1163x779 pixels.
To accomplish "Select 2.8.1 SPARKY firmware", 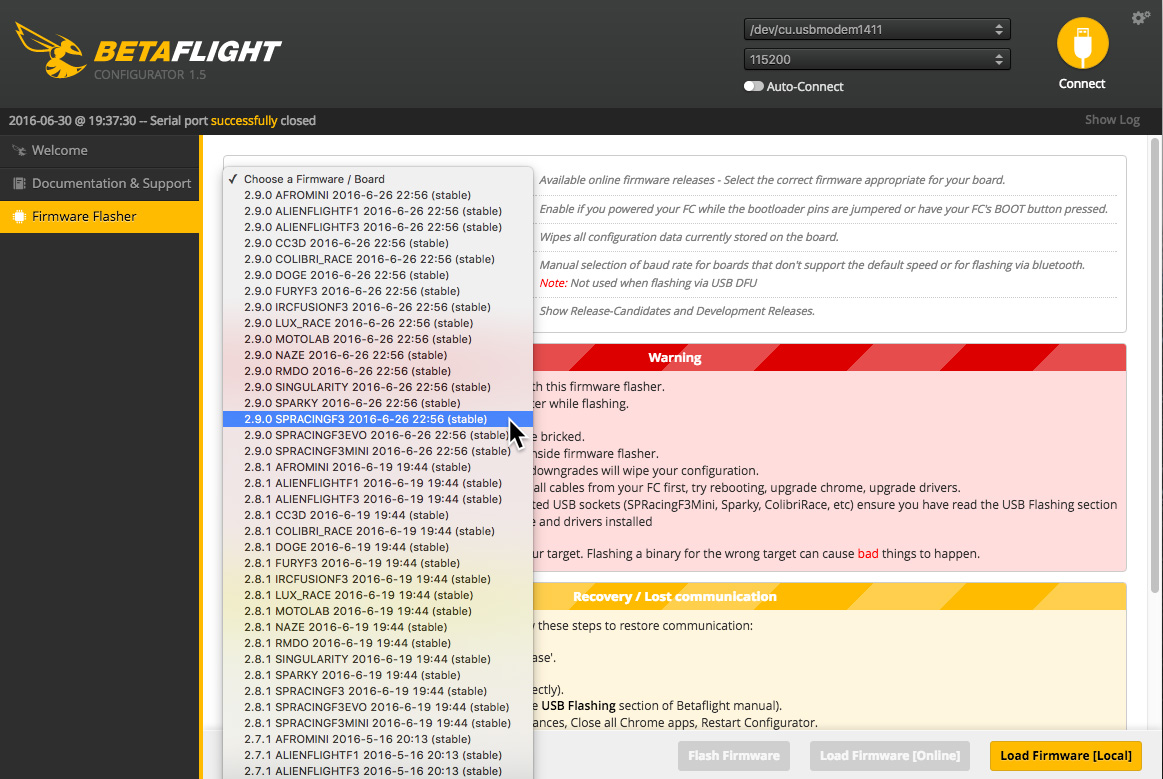I will point(378,675).
